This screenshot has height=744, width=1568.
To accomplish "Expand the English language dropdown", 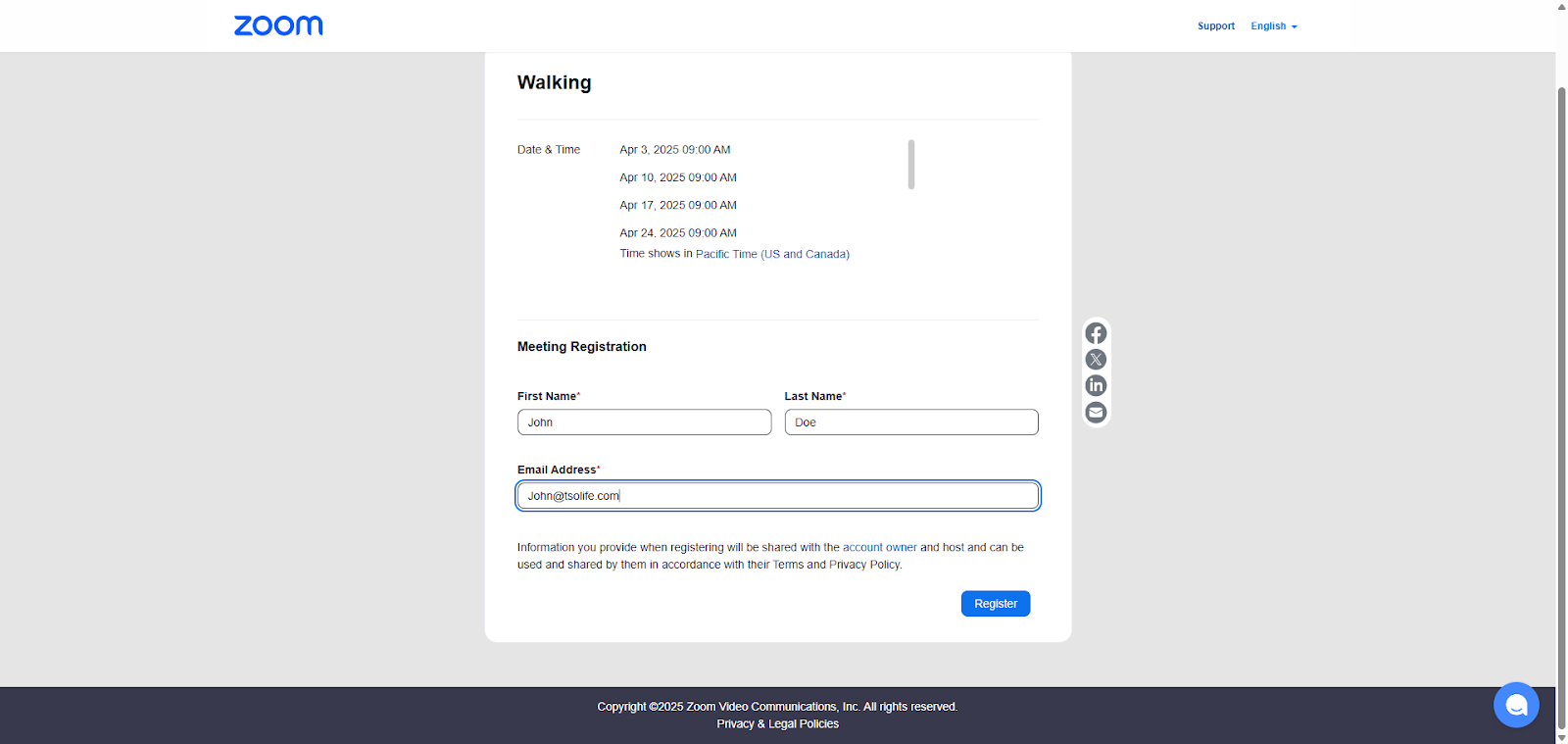I will pyautogui.click(x=1273, y=26).
